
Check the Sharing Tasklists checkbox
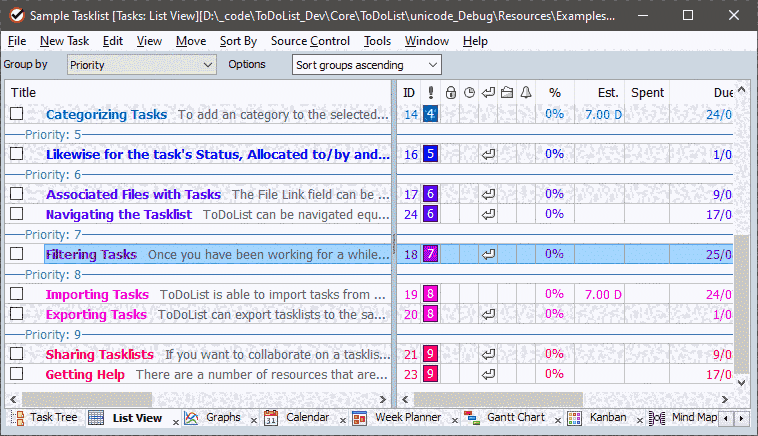coord(16,354)
